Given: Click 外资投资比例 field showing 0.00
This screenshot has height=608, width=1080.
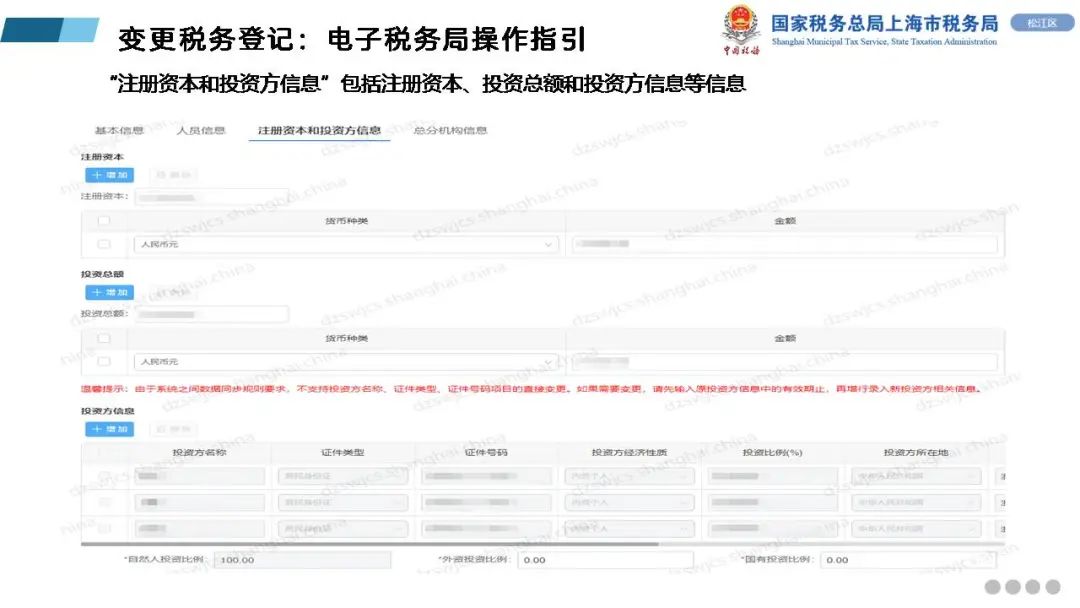Looking at the screenshot, I should pyautogui.click(x=605, y=560).
